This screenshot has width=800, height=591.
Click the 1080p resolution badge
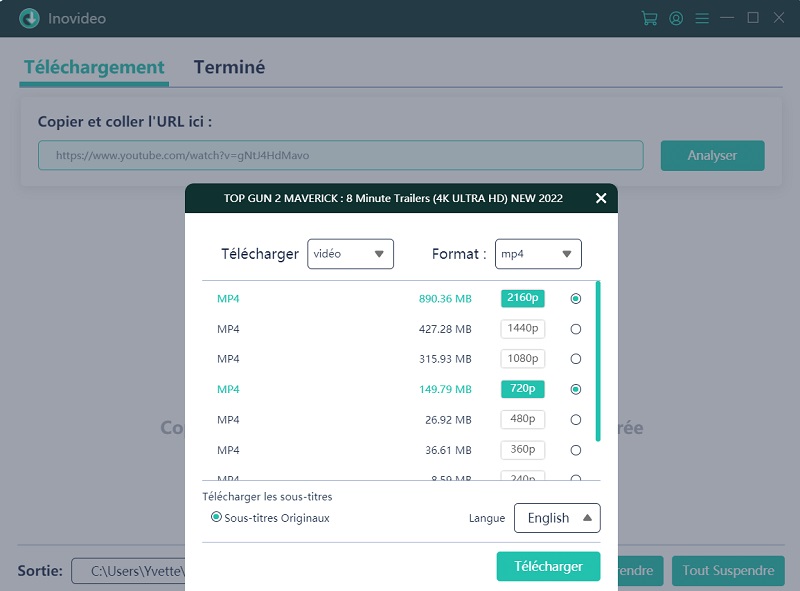coord(522,359)
